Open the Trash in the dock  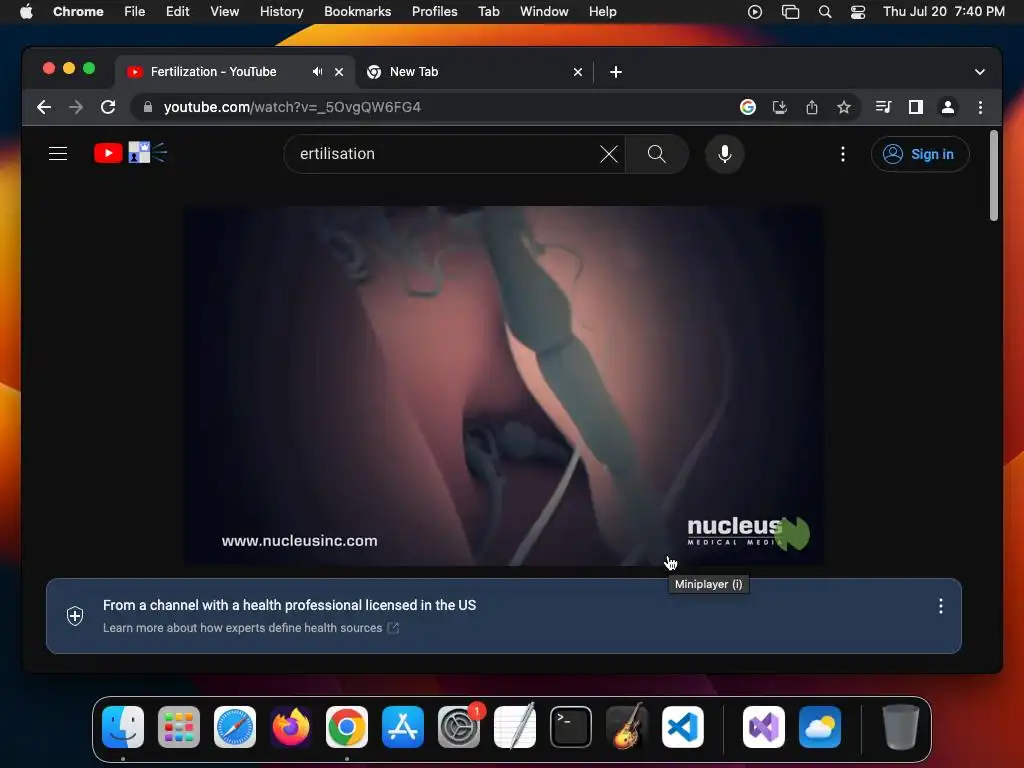tap(901, 727)
